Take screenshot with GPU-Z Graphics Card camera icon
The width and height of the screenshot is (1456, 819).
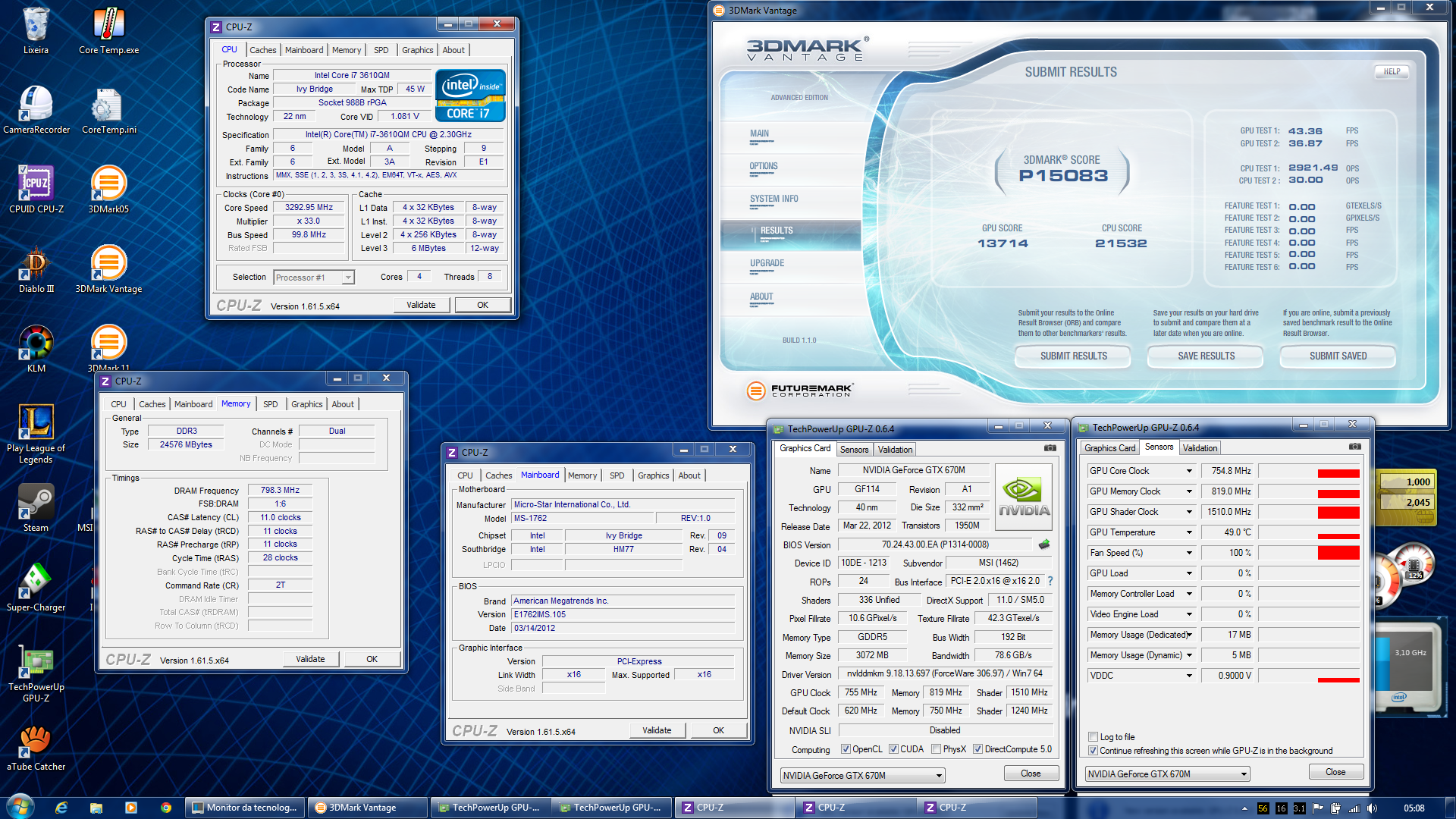[1050, 448]
